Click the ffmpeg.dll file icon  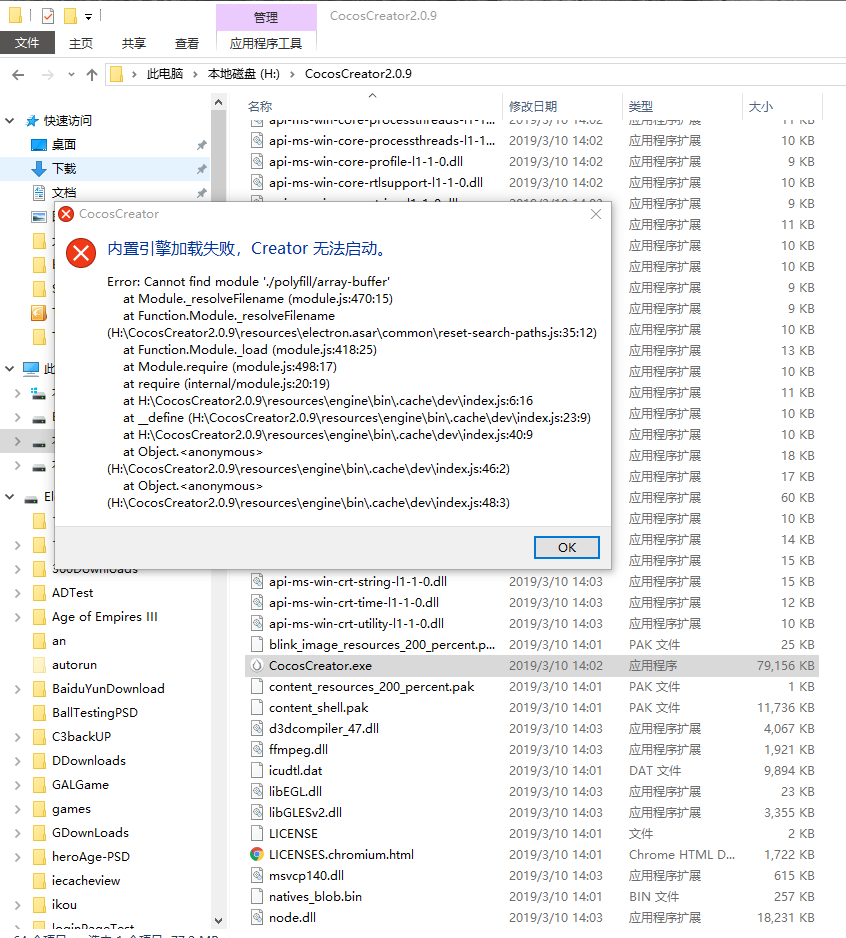257,750
